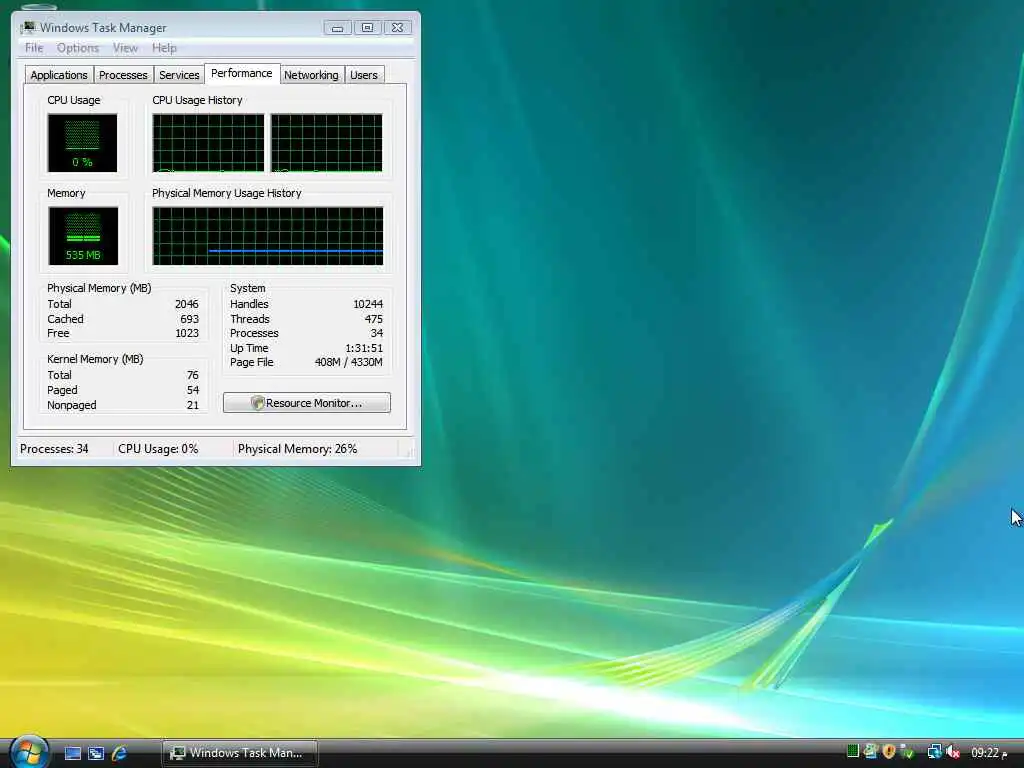This screenshot has height=768, width=1024.
Task: Close the Task Manager window
Action: [x=397, y=27]
